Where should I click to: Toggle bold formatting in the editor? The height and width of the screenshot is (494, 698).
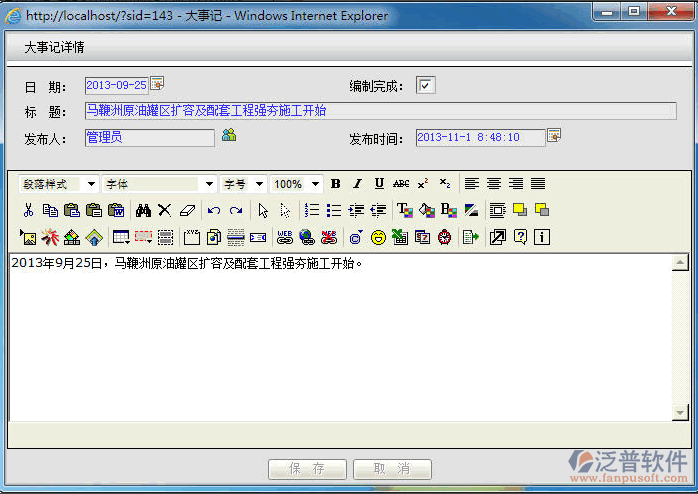336,184
